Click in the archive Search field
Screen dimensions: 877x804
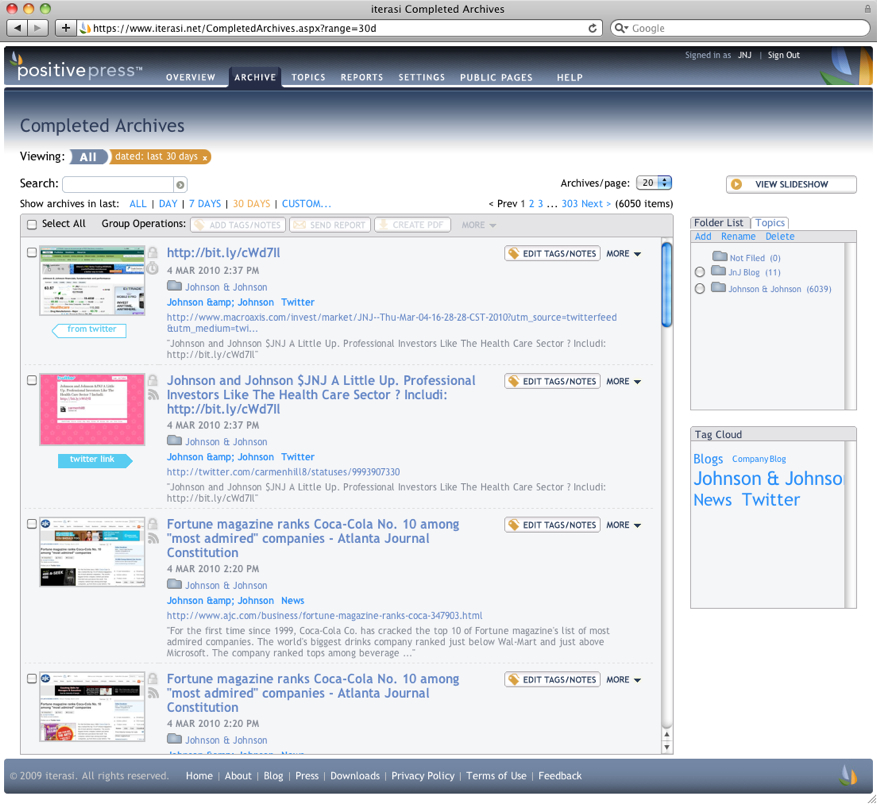(x=118, y=184)
